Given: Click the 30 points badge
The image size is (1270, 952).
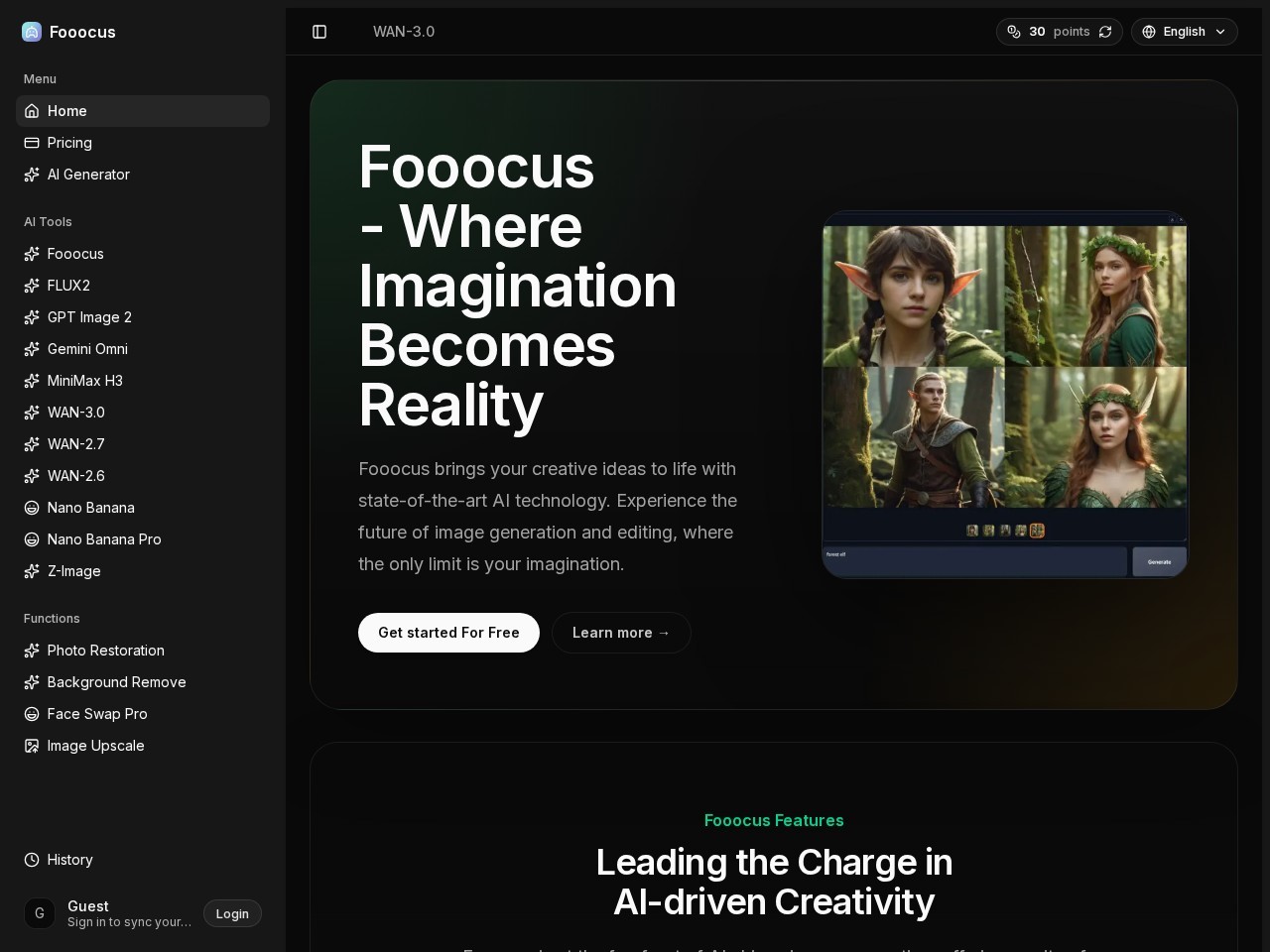Looking at the screenshot, I should tap(1060, 32).
